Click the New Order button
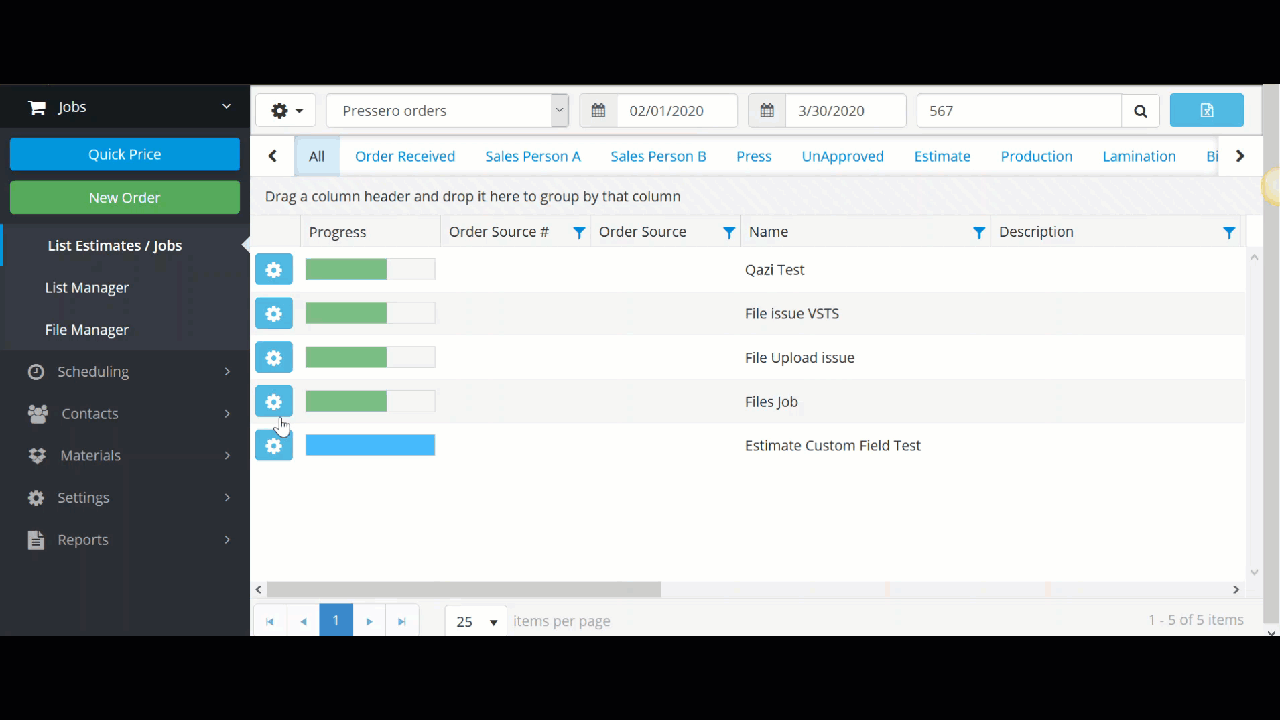Screen dimensions: 1280x720 [125, 197]
